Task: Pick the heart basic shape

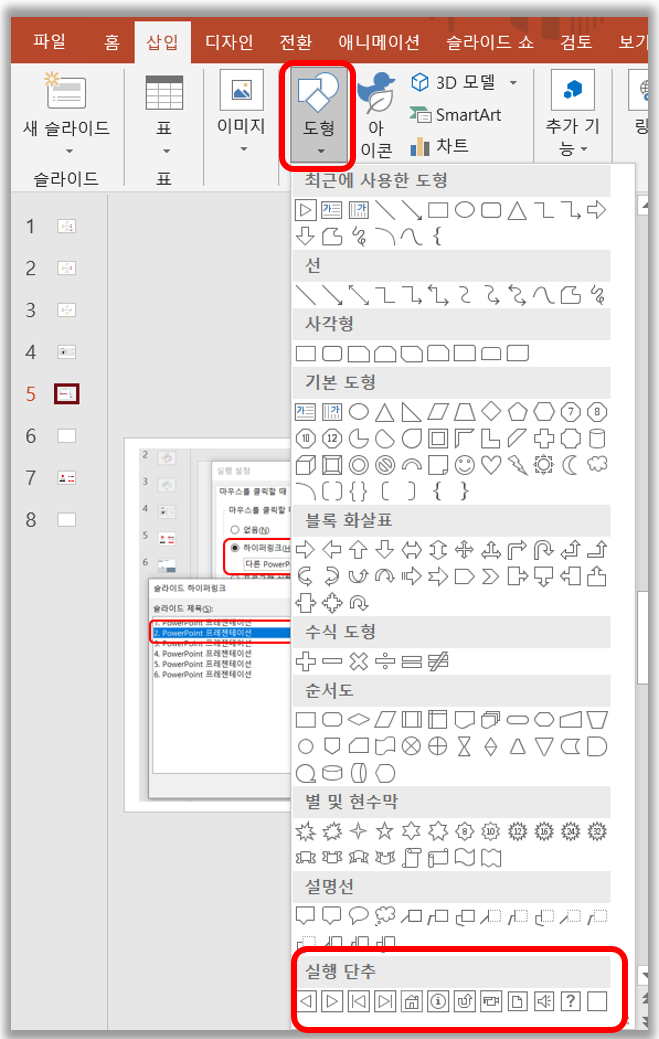Action: tap(491, 465)
